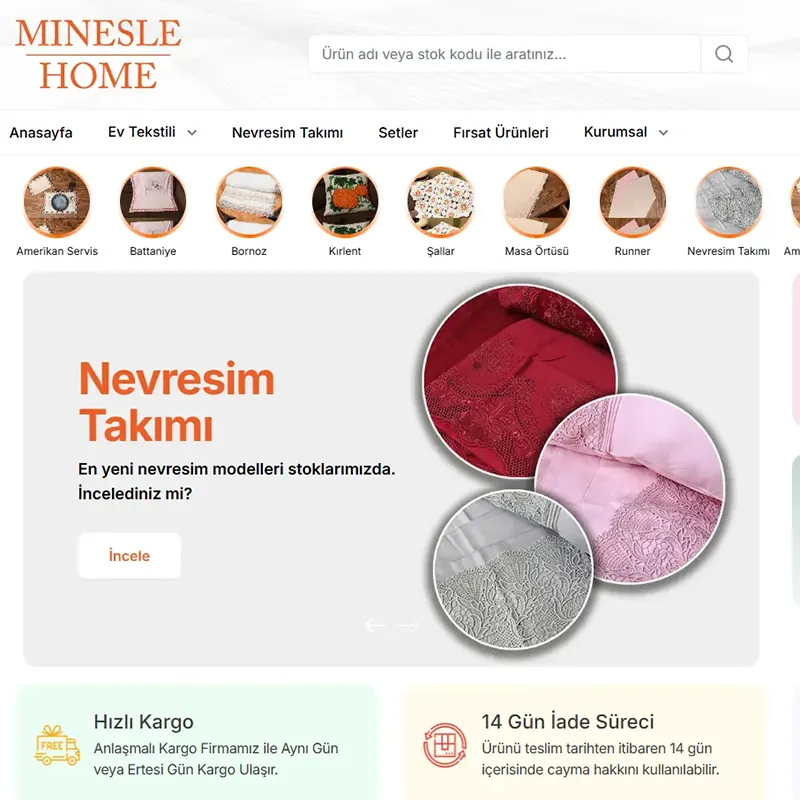Open the Fırsat Ürünleri menu item

coord(501,133)
